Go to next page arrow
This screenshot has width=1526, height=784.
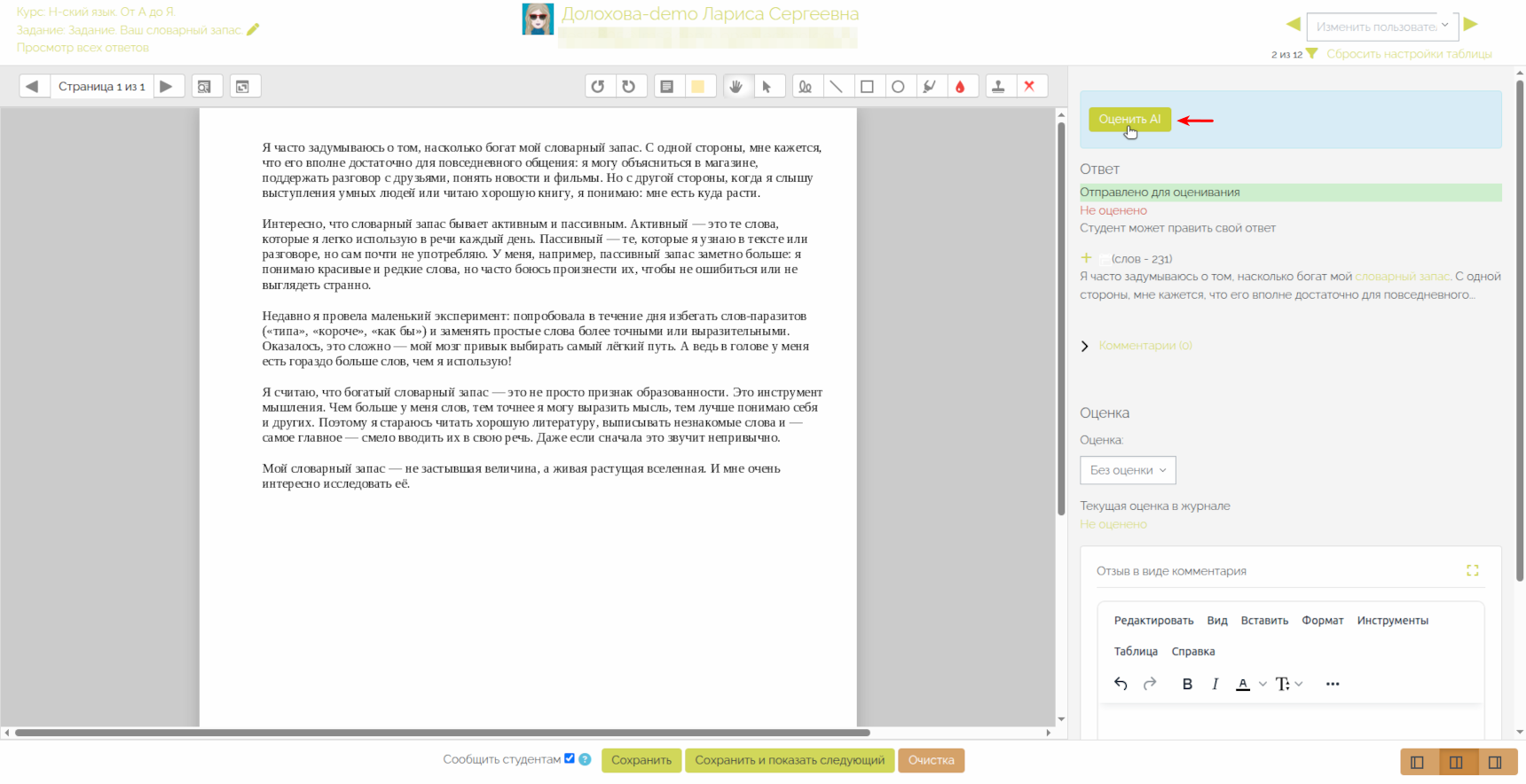point(167,86)
